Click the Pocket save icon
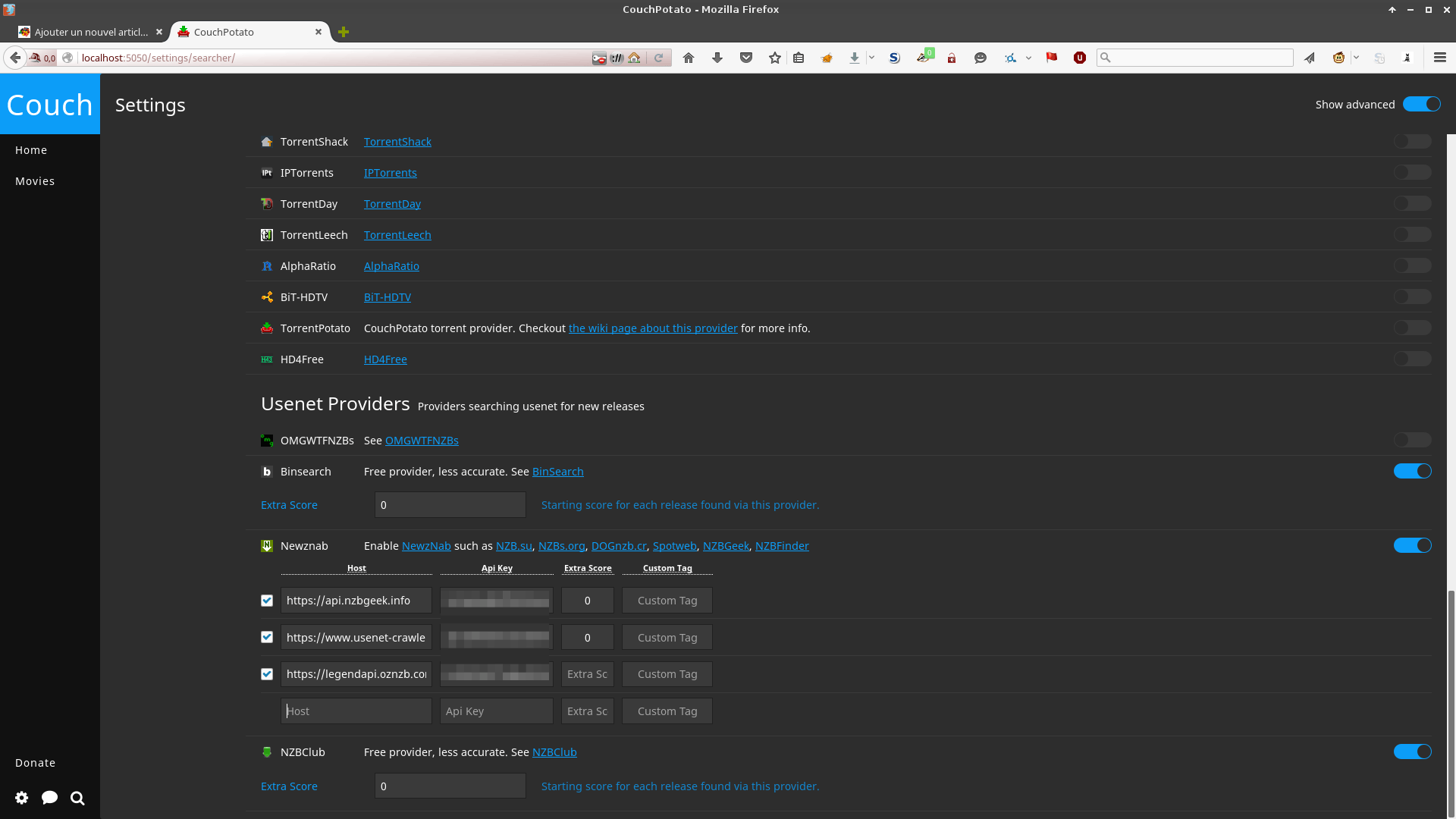 point(746,58)
